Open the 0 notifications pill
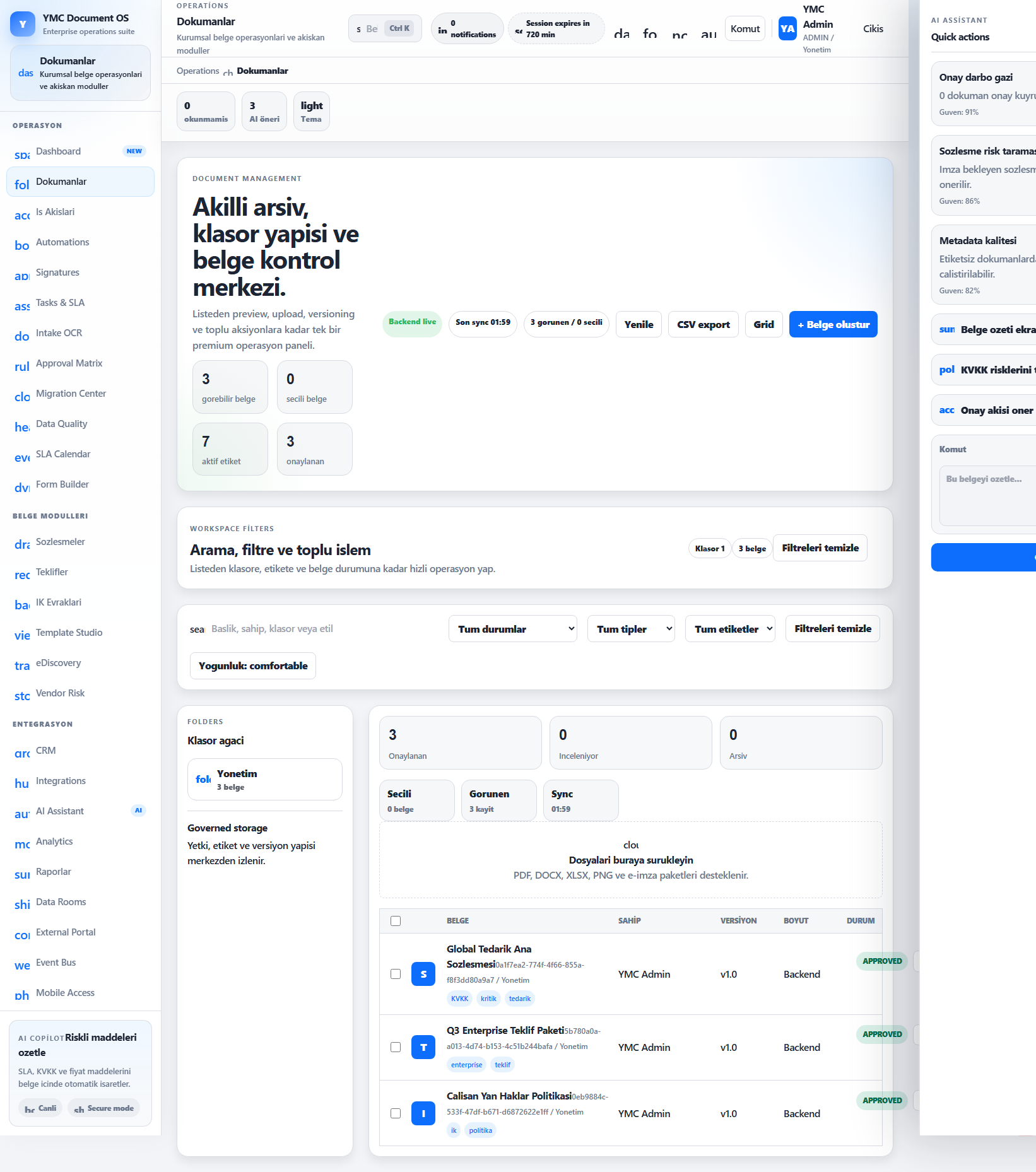Viewport: 1036px width, 1172px height. coord(468,28)
